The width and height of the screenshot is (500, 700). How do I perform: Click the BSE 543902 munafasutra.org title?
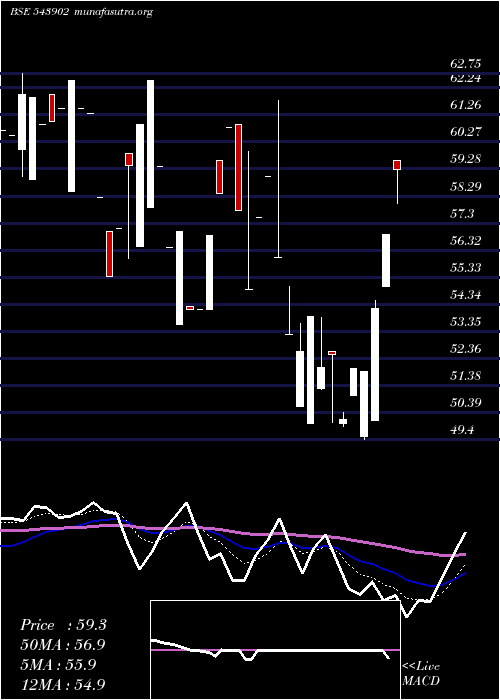point(81,12)
